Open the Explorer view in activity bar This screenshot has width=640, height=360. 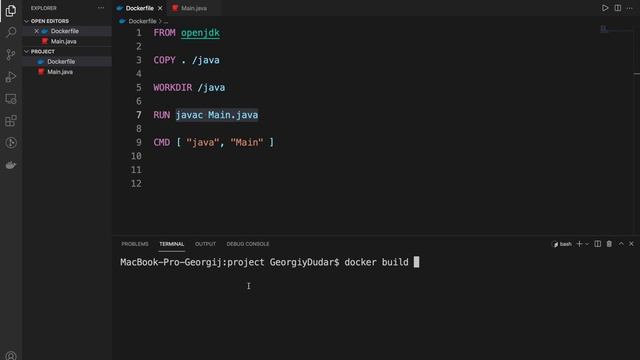tap(11, 10)
